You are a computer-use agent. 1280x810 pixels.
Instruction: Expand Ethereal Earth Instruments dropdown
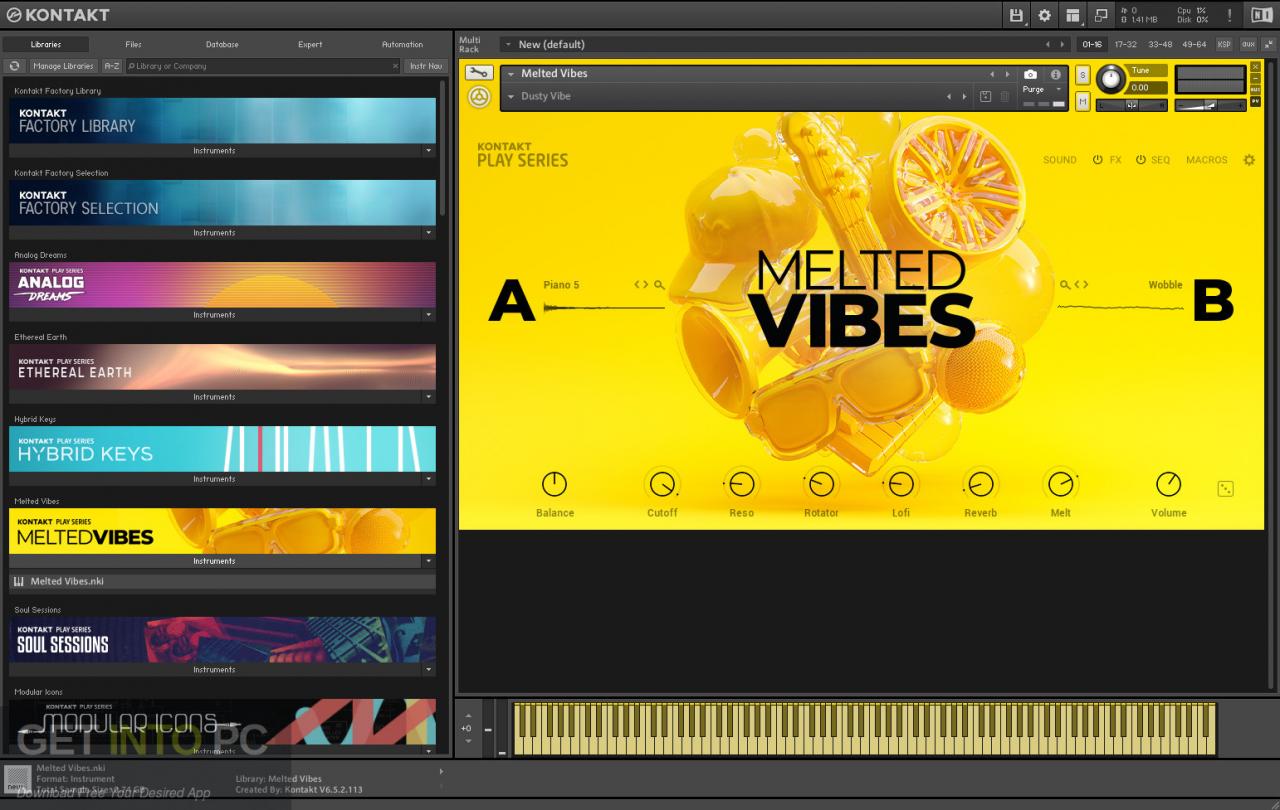click(429, 397)
